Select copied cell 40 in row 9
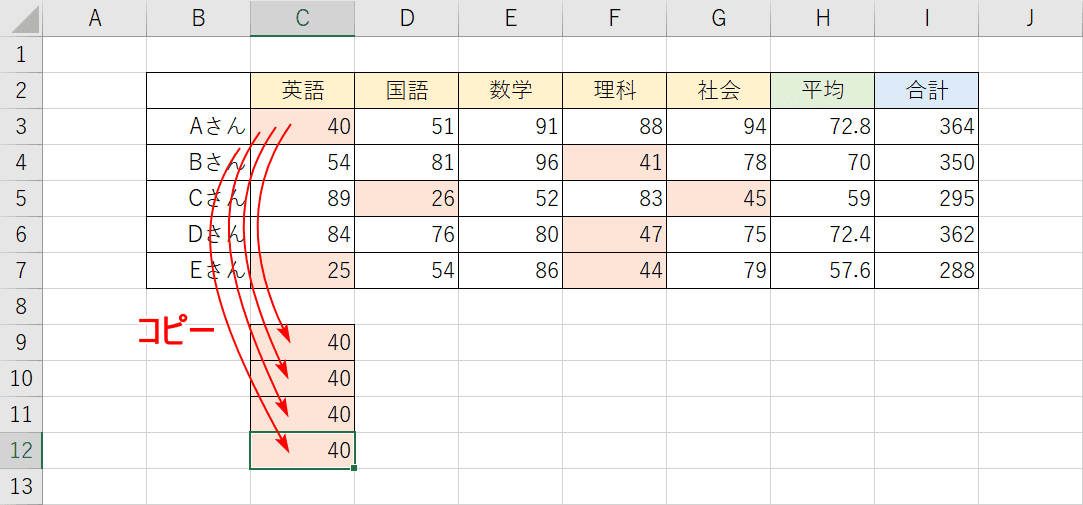 [x=303, y=343]
